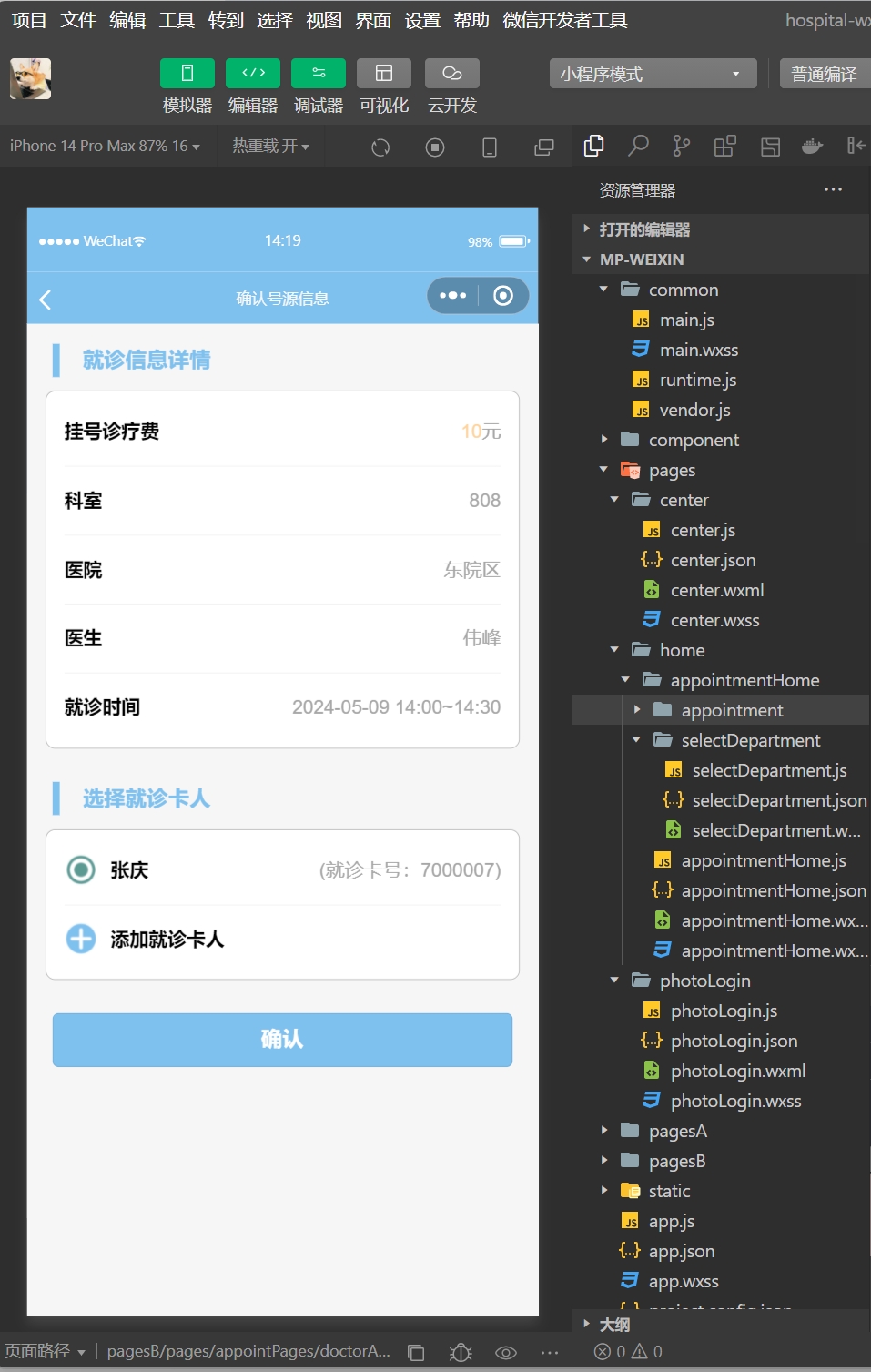Open the Extensions blocks icon
The image size is (871, 1372).
725,146
